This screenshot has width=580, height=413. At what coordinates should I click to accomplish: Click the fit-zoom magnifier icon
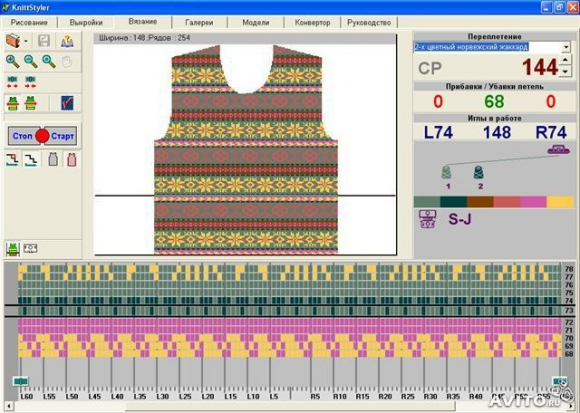[x=49, y=61]
